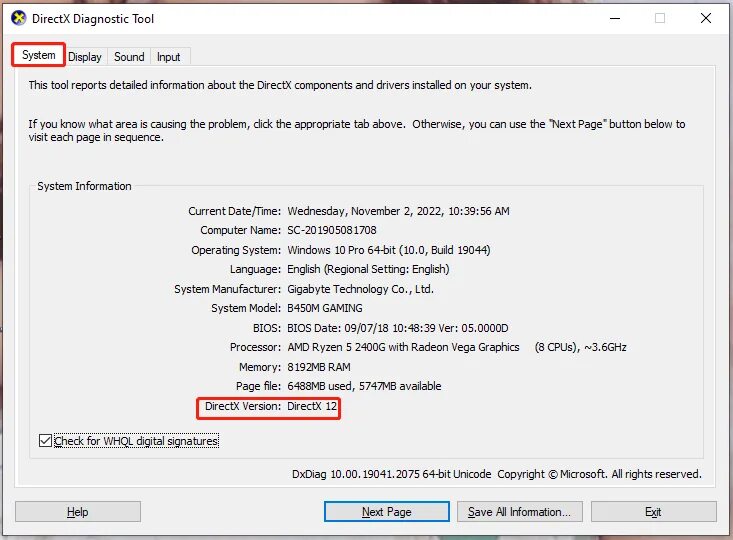Screen dimensions: 733x540
Task: Click the Help button
Action: 78,512
